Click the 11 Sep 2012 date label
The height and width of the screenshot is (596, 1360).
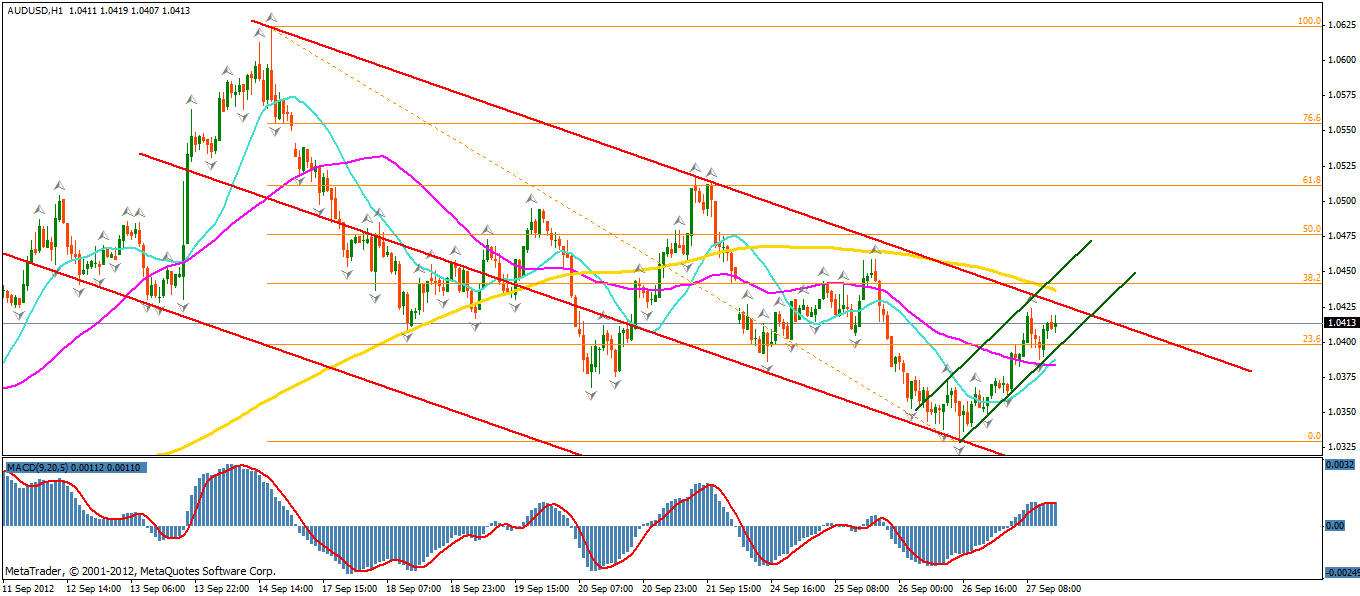coord(30,588)
